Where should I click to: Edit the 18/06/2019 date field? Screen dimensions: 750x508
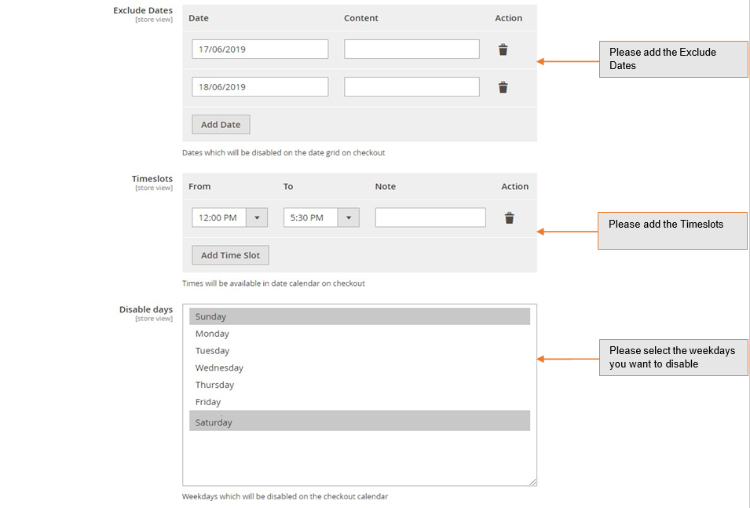260,87
